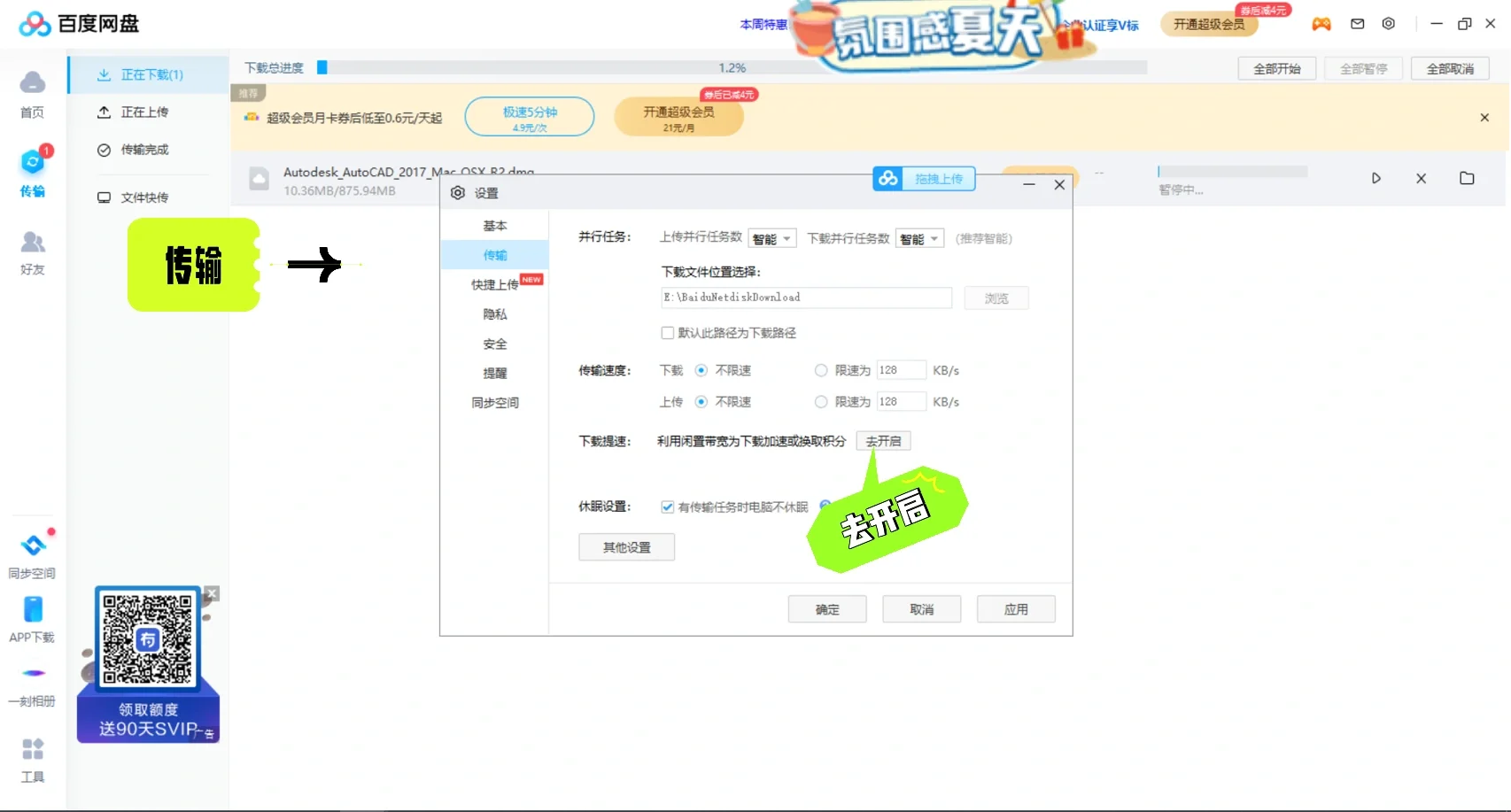Click the settings gear icon in title bar
1511x812 pixels.
coord(1388,24)
